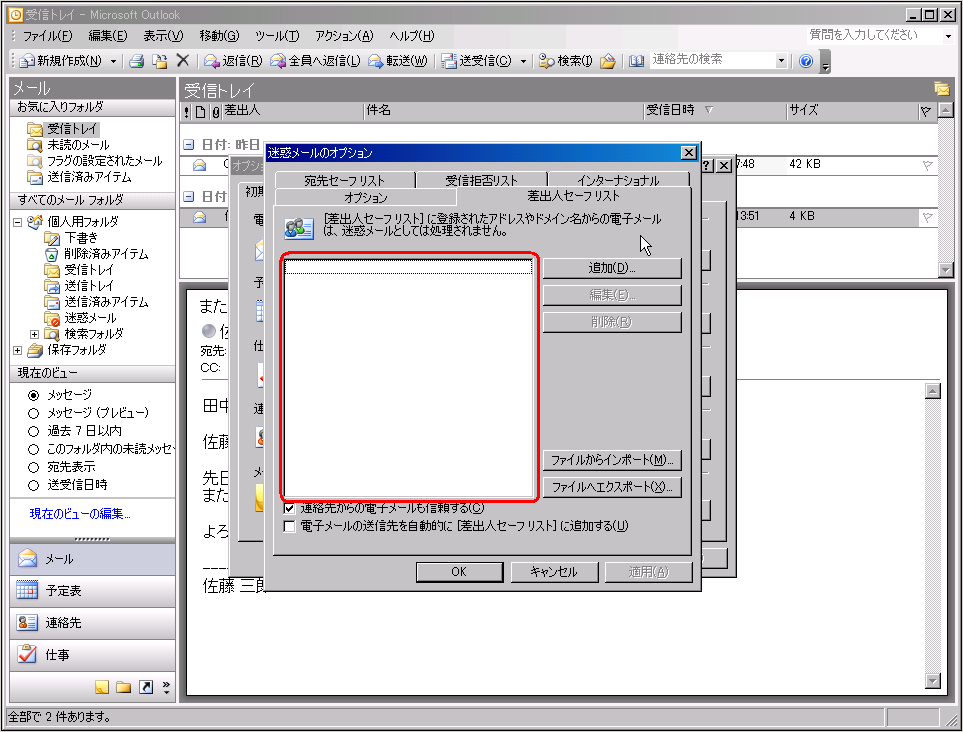This screenshot has height=732, width=963.
Task: Open the International (インターナショナル) tab
Action: coord(618,180)
